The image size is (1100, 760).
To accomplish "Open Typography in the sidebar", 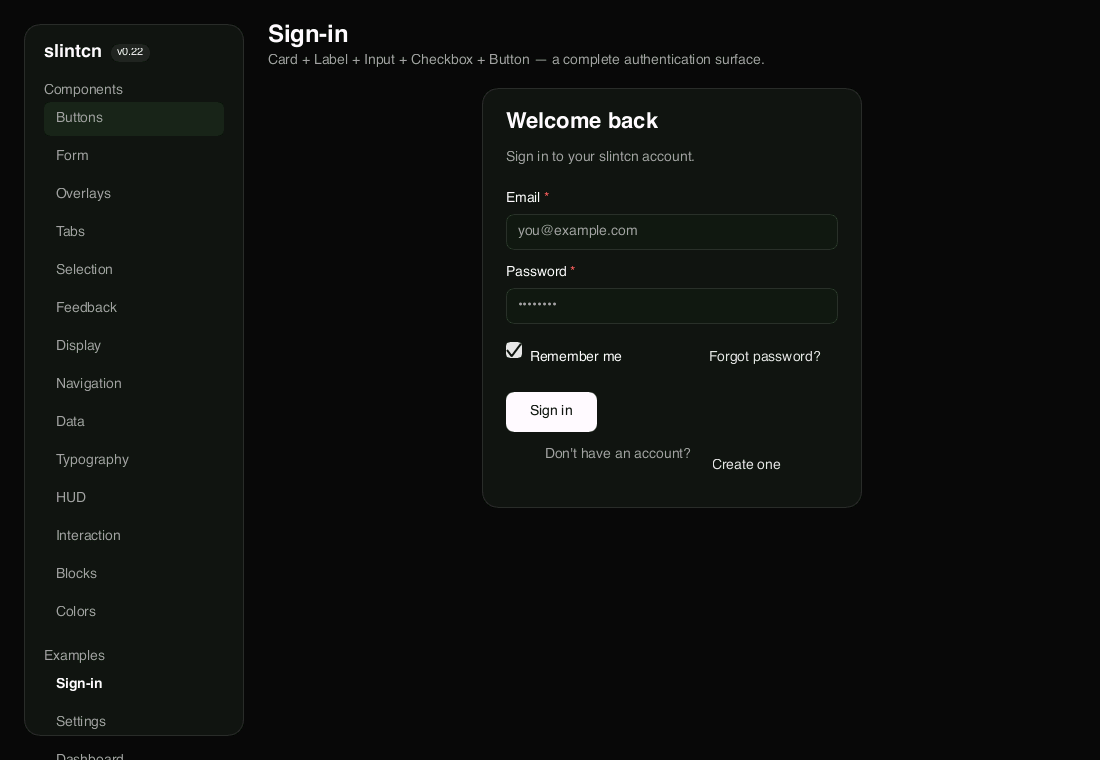I will (x=134, y=459).
